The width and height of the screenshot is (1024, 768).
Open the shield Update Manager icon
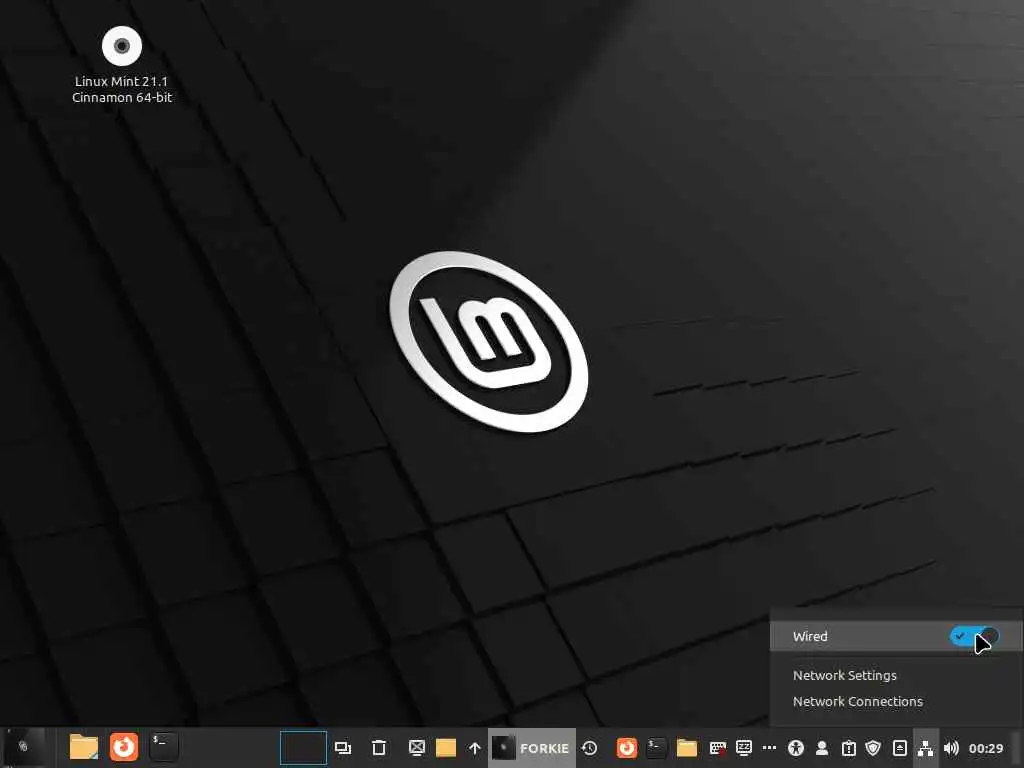tap(874, 748)
